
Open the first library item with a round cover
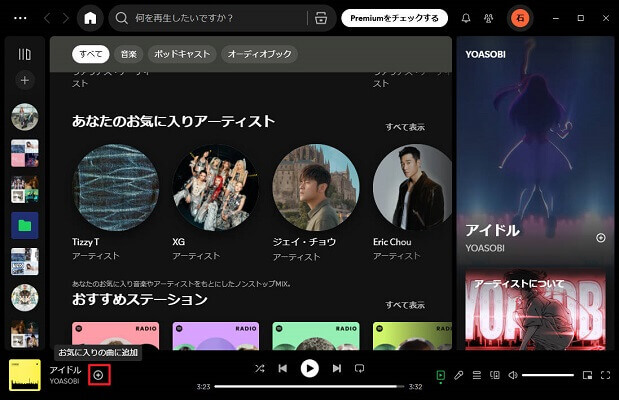pos(24,117)
